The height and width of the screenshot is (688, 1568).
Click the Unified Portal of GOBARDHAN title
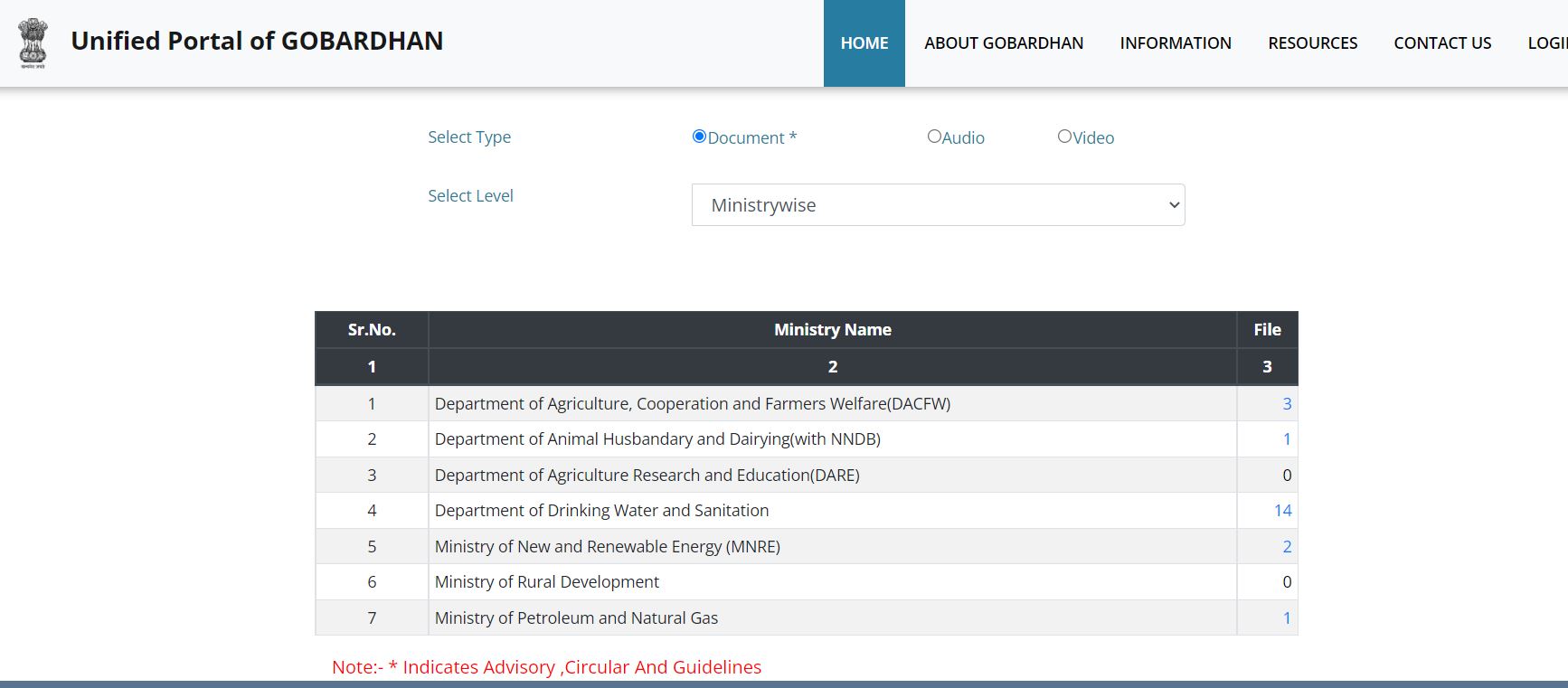257,41
